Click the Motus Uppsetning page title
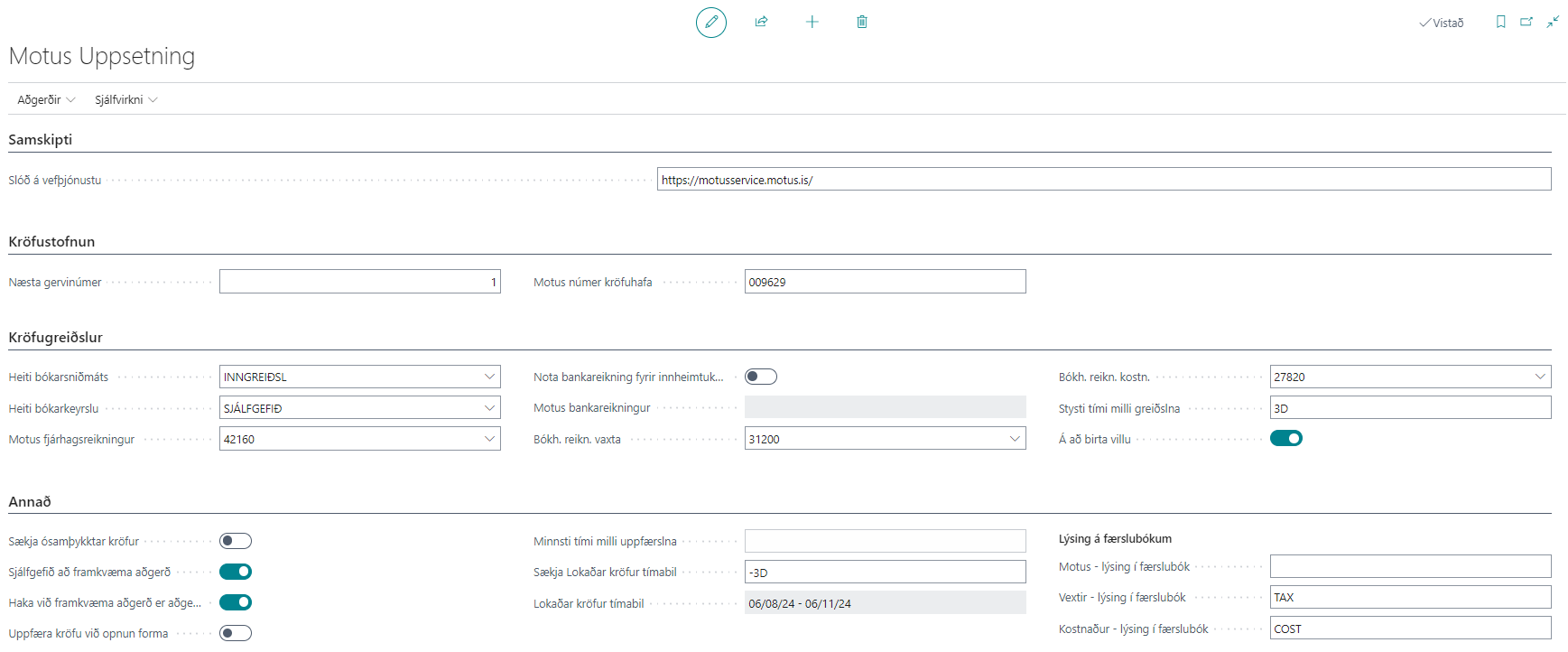1568x652 pixels. point(102,56)
